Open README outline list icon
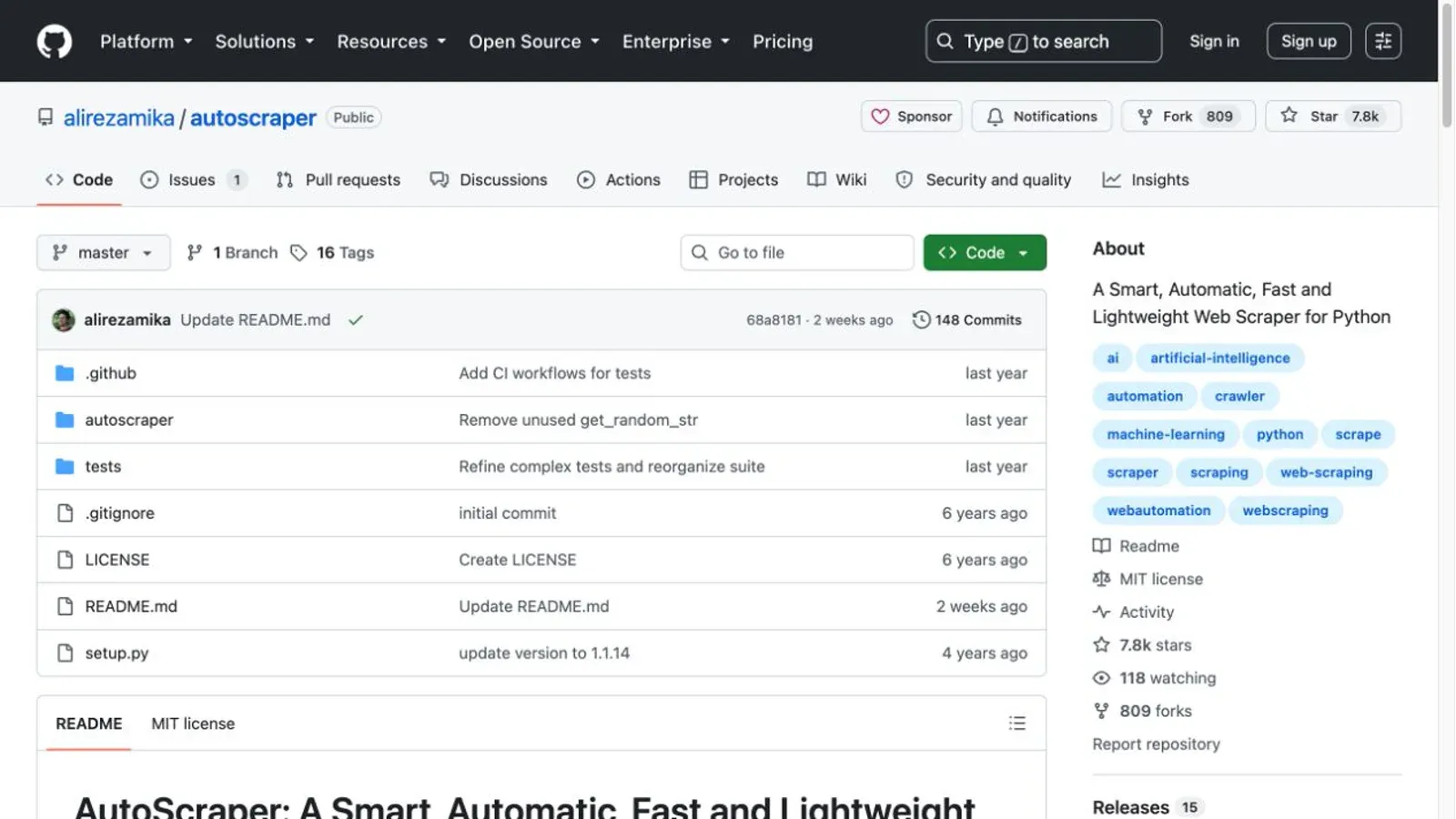 [x=1016, y=723]
